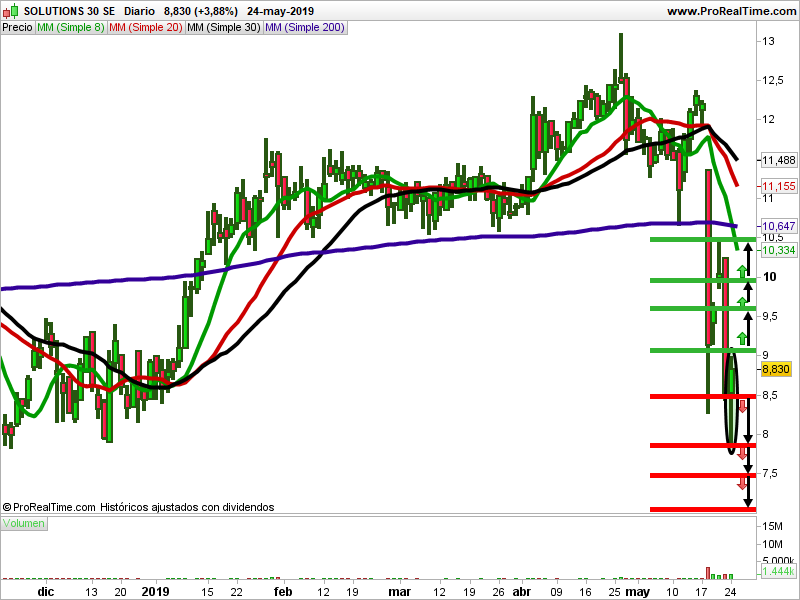This screenshot has height=600, width=800.
Task: Visit the www.ProRealTime.com link
Action: [729, 11]
